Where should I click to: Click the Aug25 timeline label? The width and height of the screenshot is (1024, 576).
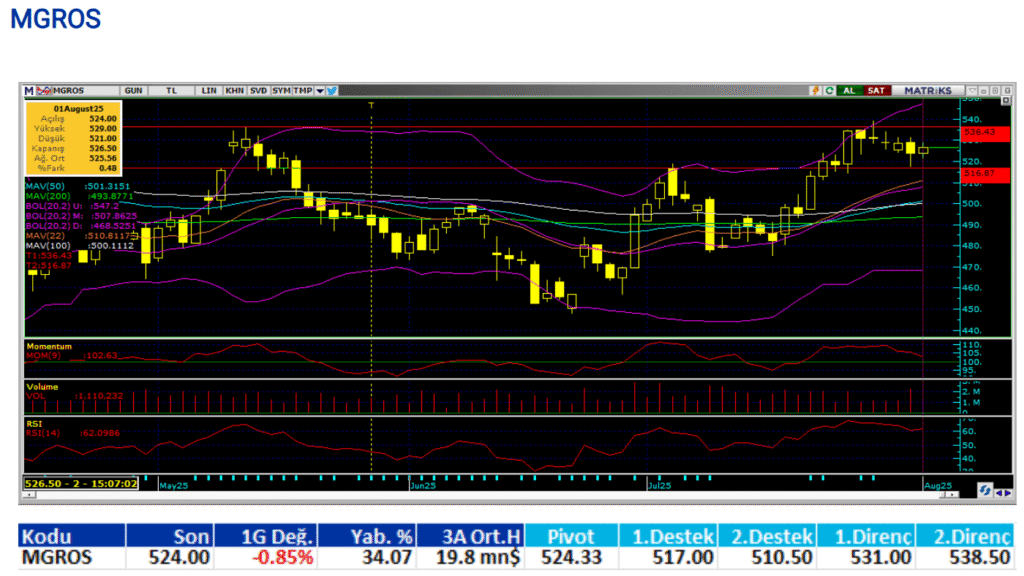(x=938, y=486)
